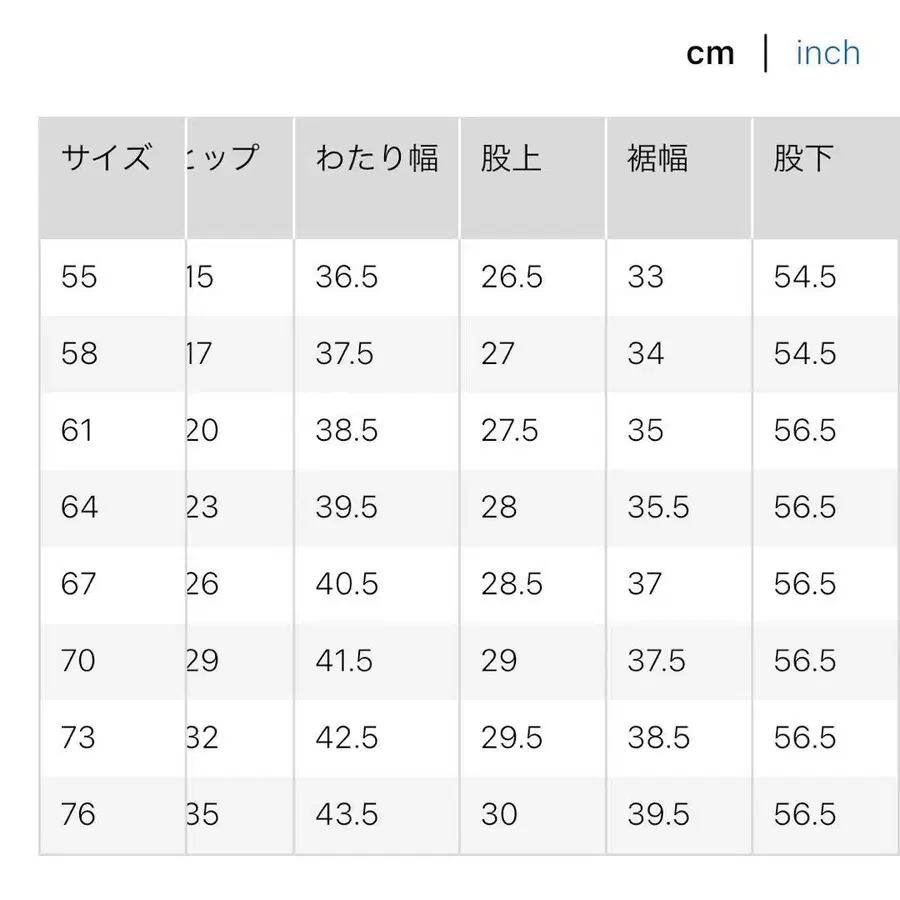The height and width of the screenshot is (900, 900).
Task: Switch measurements to inch units
Action: click(x=827, y=52)
